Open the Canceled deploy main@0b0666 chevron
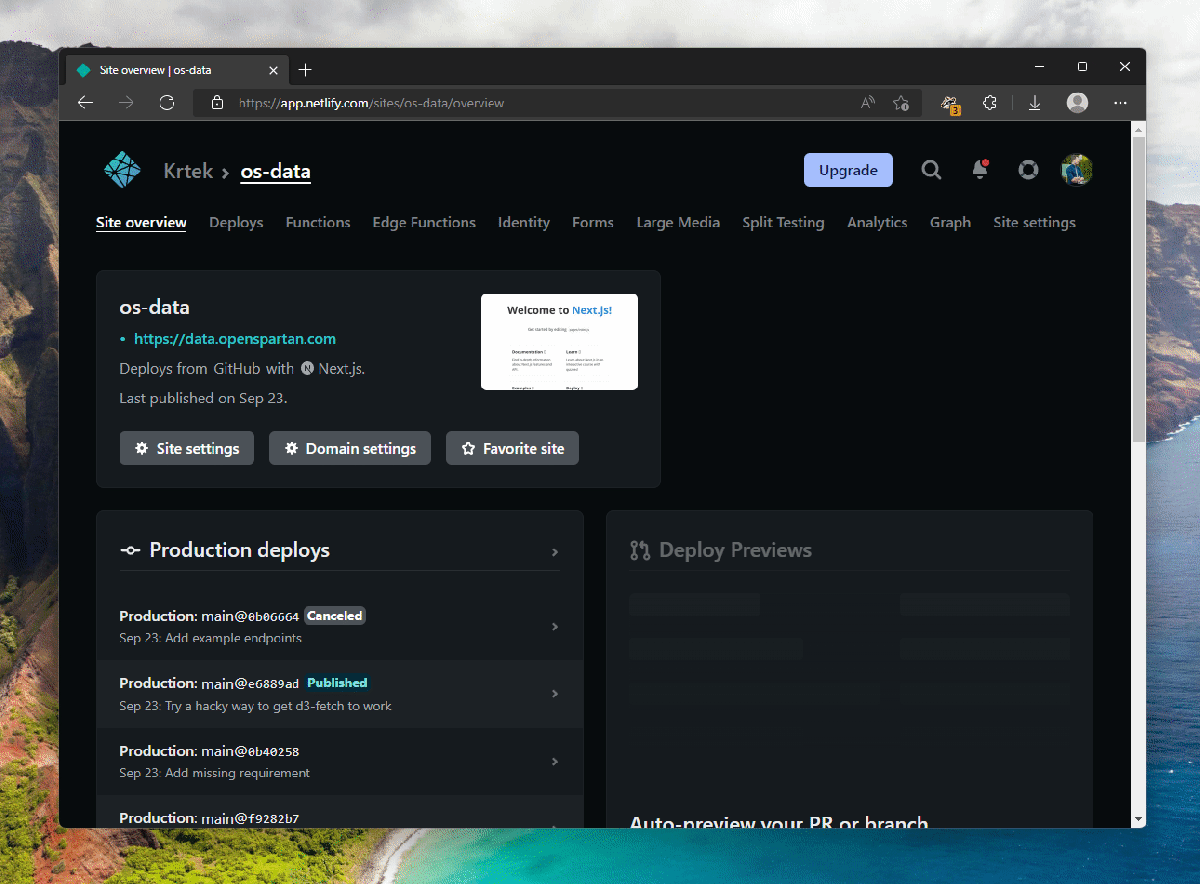Viewport: 1200px width, 884px height. click(555, 627)
